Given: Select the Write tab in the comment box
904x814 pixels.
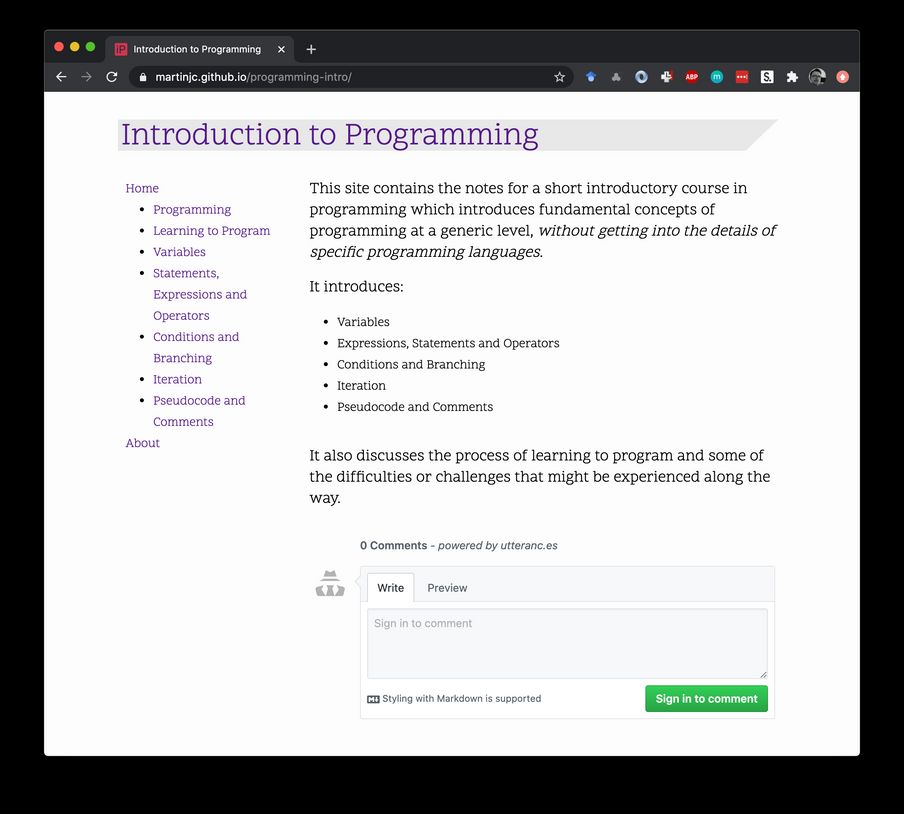Looking at the screenshot, I should pos(390,588).
